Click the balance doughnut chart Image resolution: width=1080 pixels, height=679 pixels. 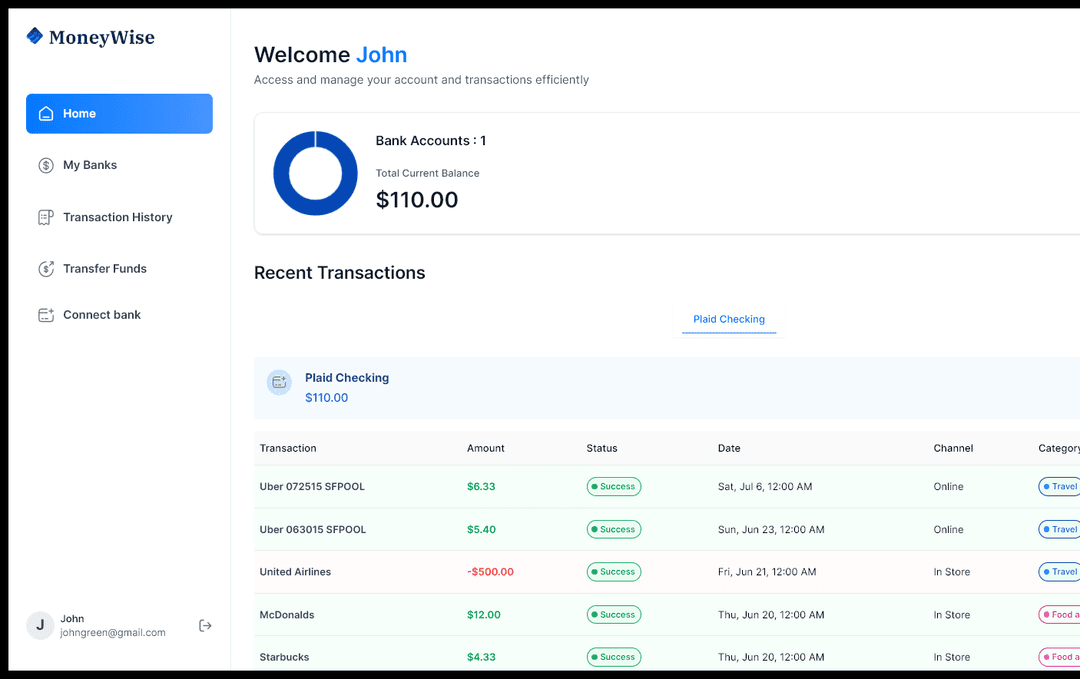coord(315,173)
